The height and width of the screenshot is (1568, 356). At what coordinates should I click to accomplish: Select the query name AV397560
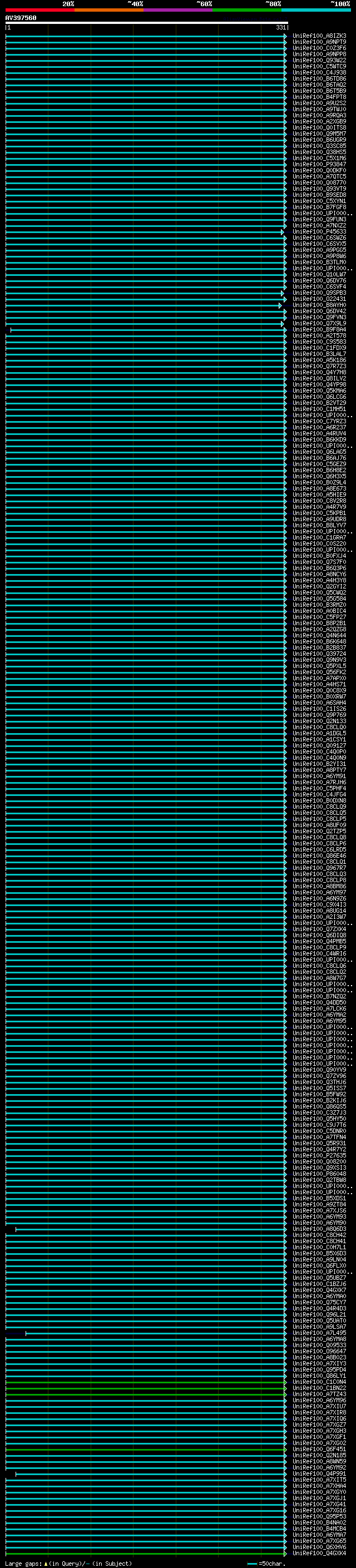21,18
